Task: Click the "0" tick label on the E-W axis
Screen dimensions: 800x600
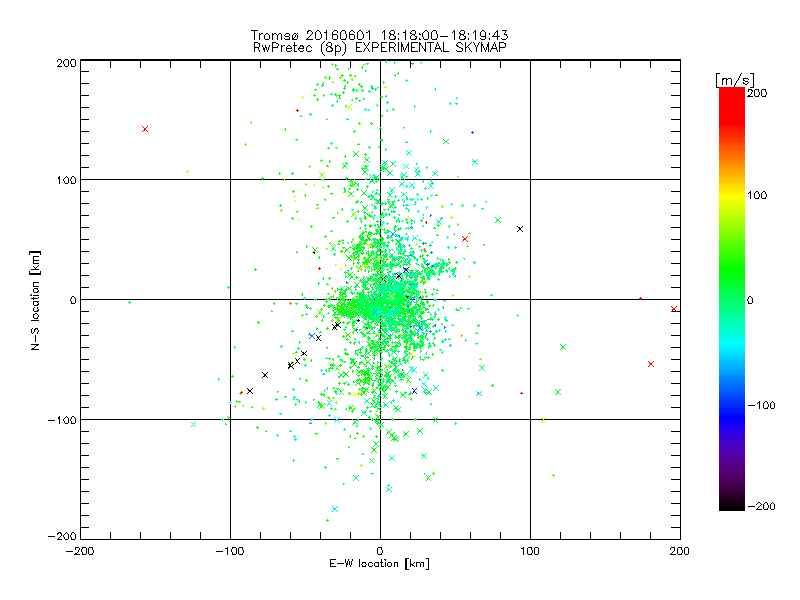Action: [380, 551]
